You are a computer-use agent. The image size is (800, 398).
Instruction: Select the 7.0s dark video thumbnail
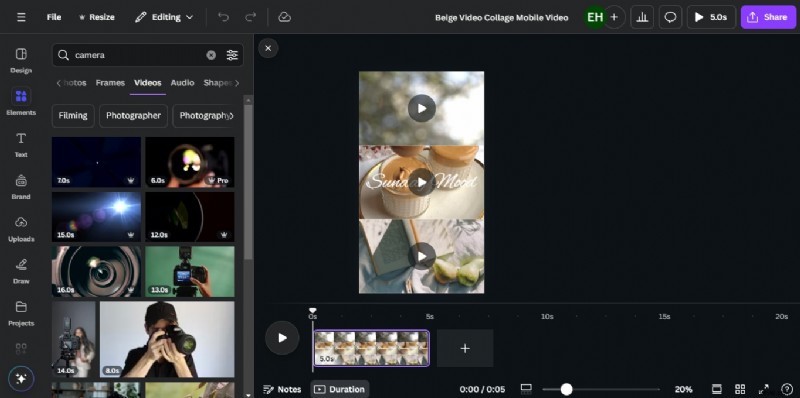click(x=96, y=162)
